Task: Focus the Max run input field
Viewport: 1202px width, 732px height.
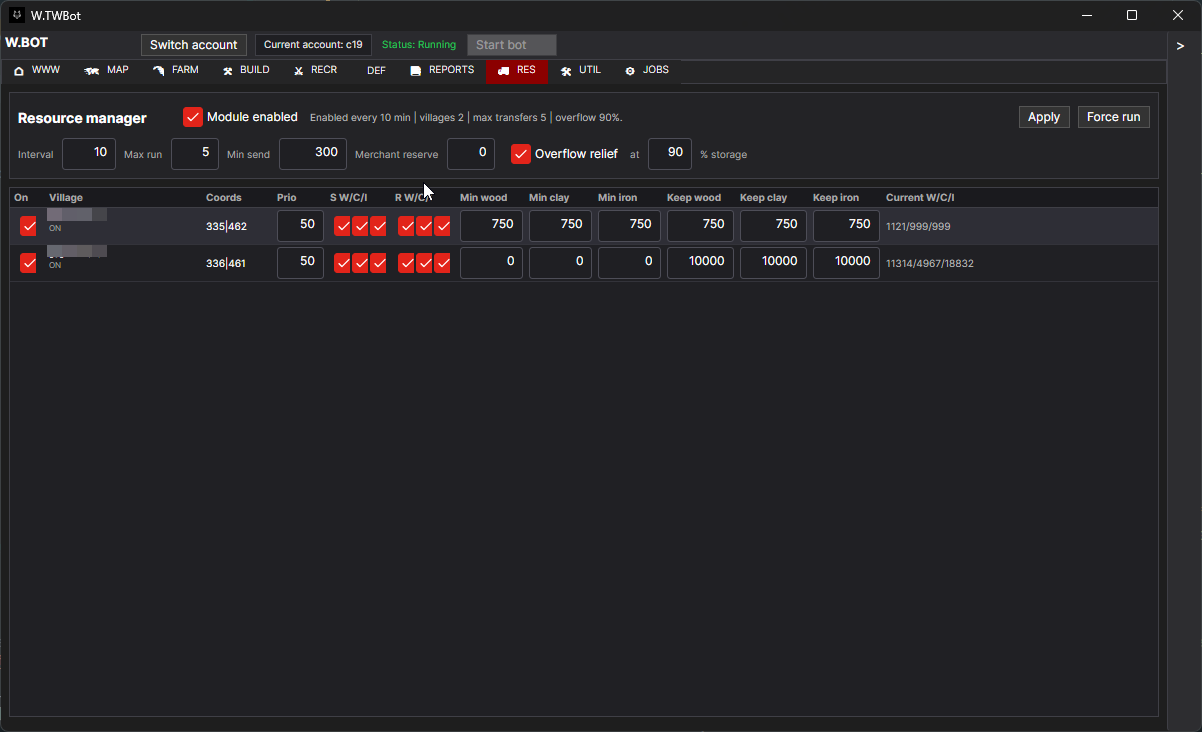Action: click(x=195, y=154)
